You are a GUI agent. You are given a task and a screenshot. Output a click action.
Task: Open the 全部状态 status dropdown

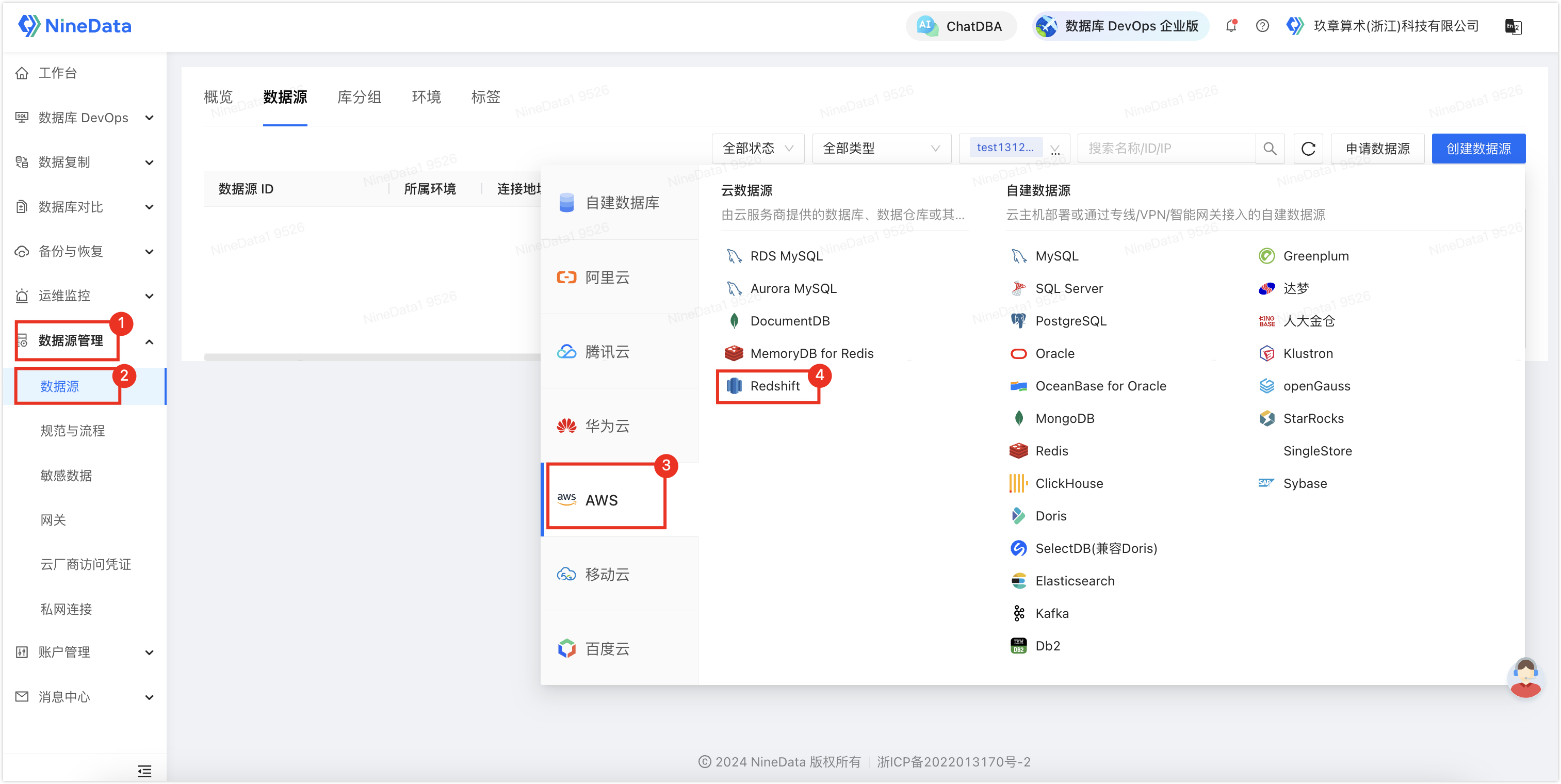(x=758, y=149)
